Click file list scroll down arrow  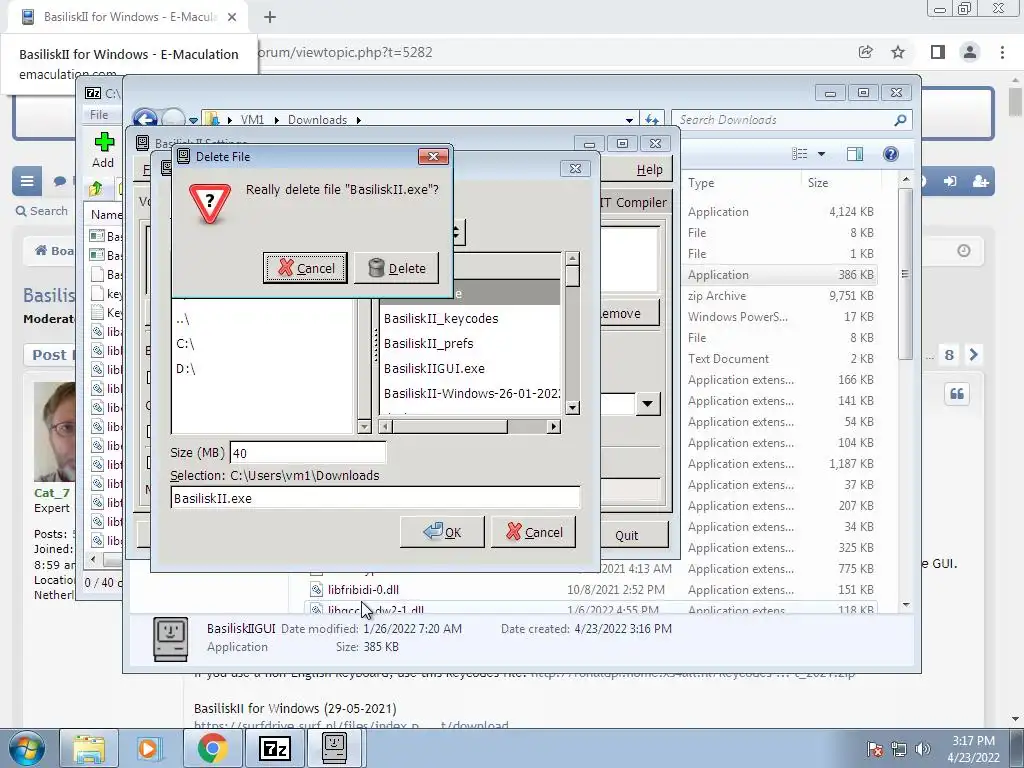pyautogui.click(x=572, y=408)
